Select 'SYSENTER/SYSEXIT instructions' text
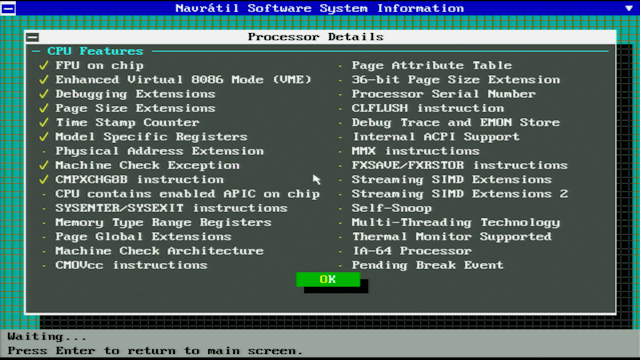Image resolution: width=640 pixels, height=360 pixels. pos(171,208)
